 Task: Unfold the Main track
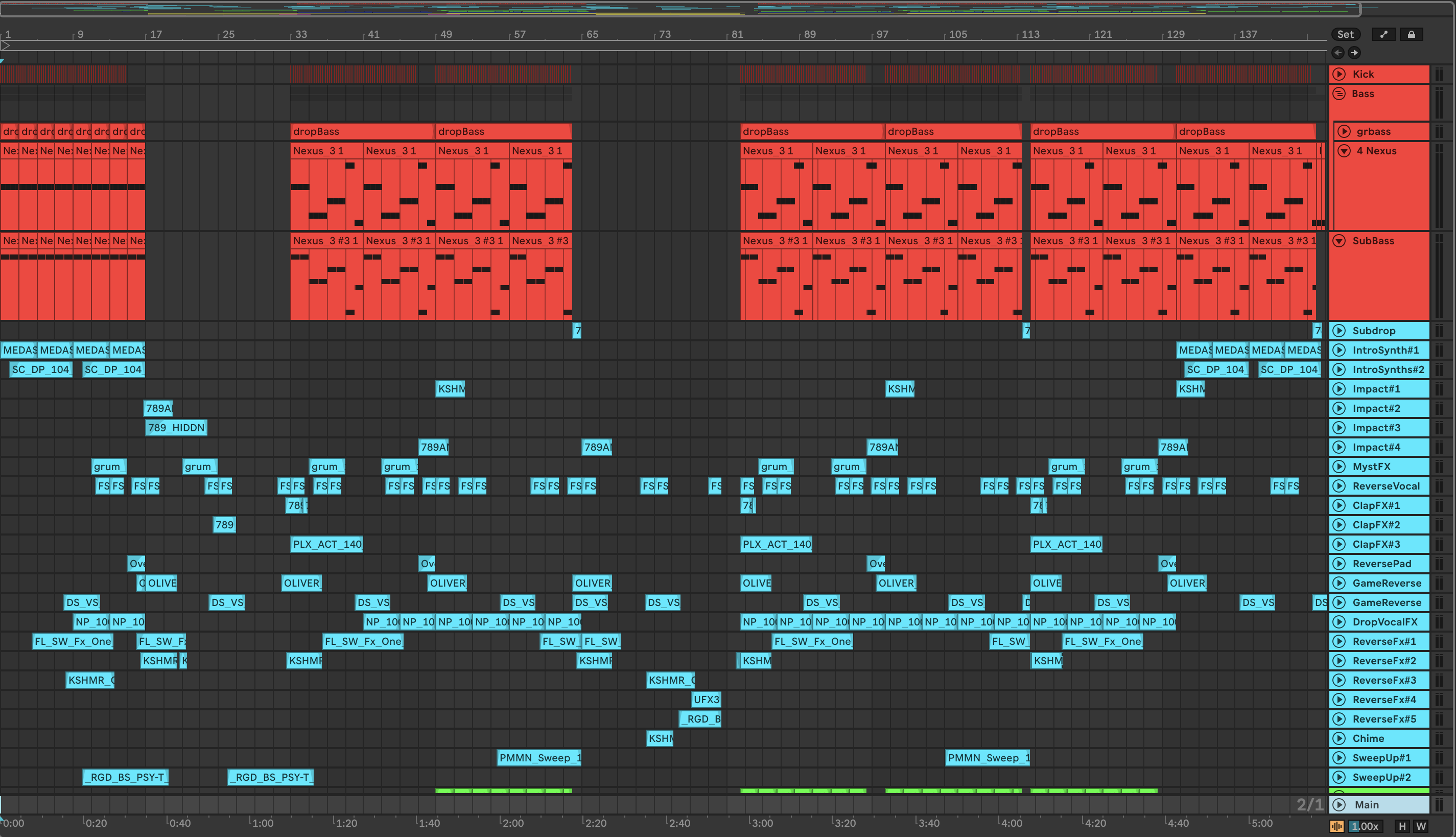tap(1339, 805)
